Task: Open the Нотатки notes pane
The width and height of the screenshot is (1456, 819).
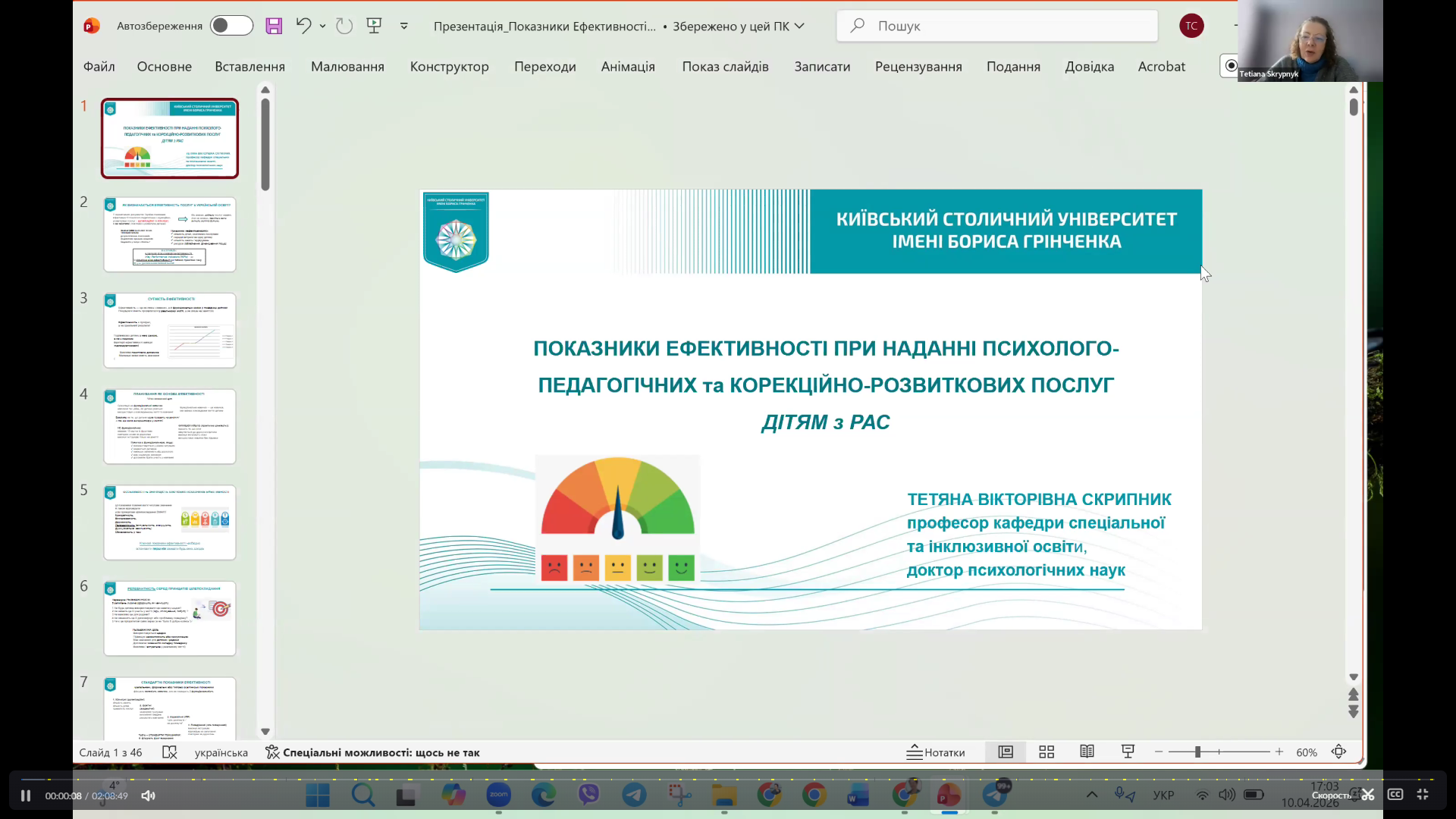Action: point(937,752)
